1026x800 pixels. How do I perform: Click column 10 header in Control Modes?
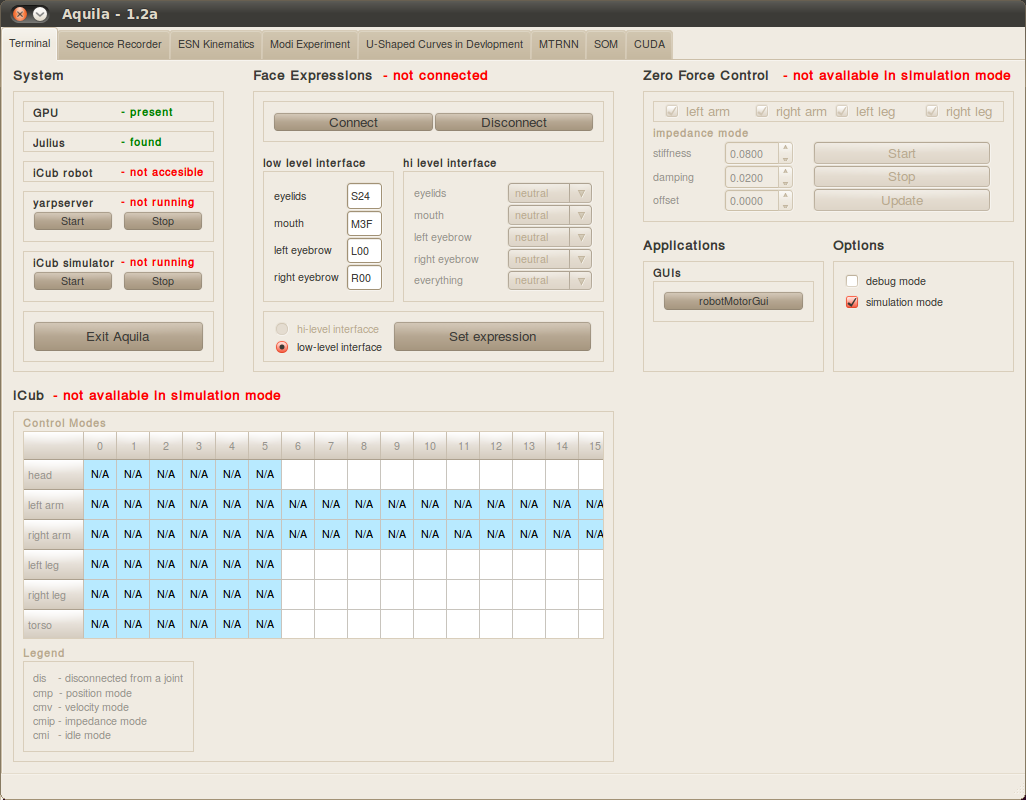coord(430,446)
